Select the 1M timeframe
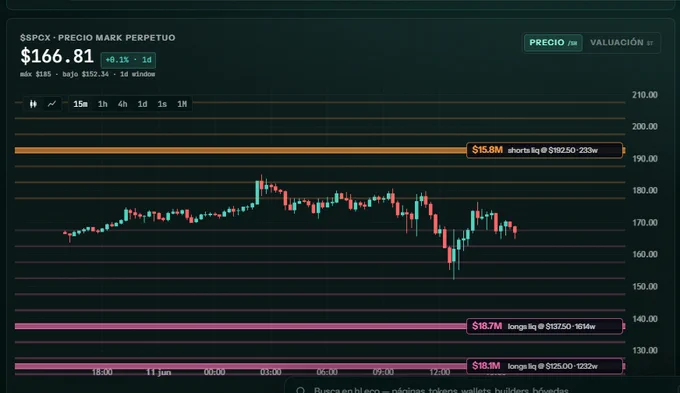The width and height of the screenshot is (680, 393). click(x=182, y=104)
